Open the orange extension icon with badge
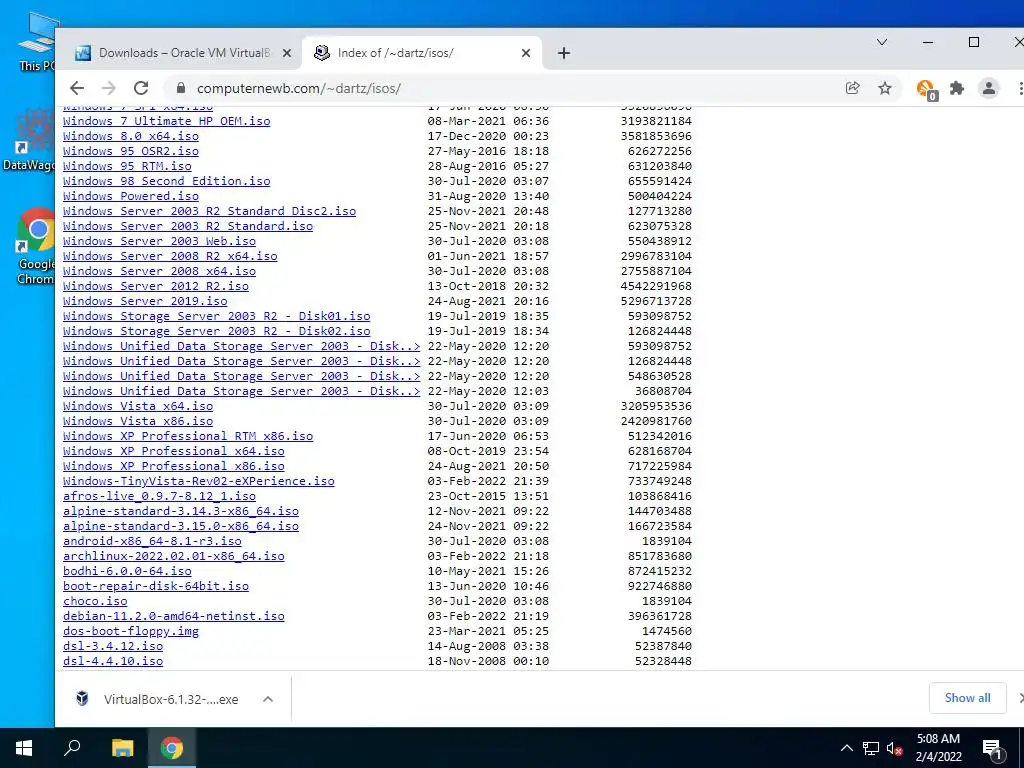The height and width of the screenshot is (768, 1024). (x=926, y=89)
